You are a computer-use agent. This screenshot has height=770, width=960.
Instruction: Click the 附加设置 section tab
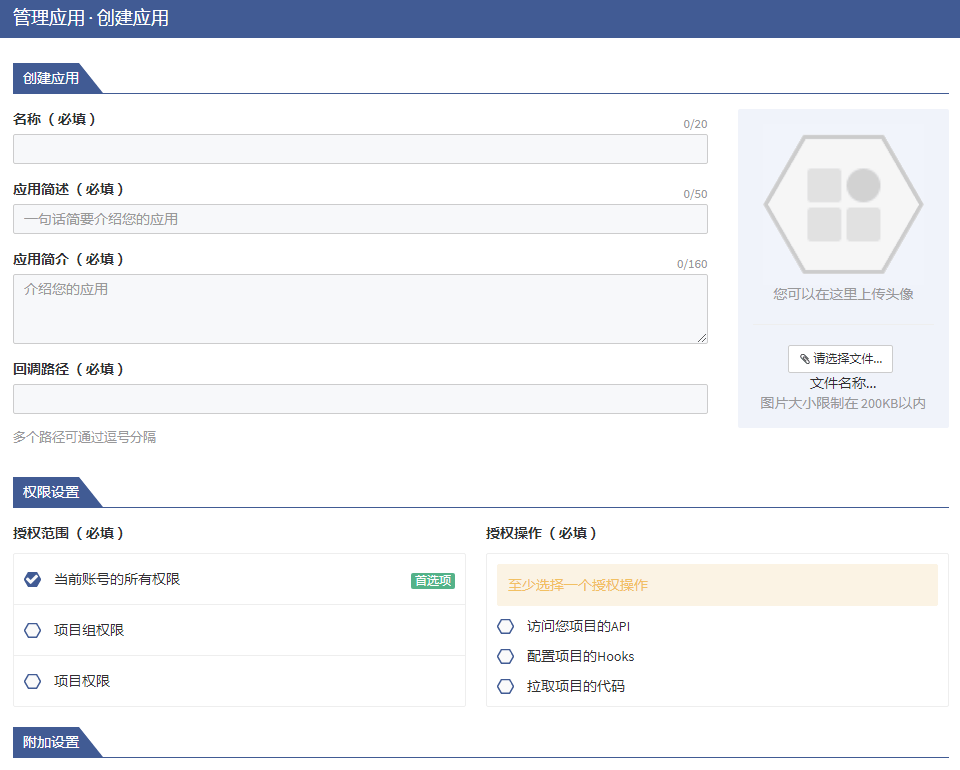click(x=51, y=742)
